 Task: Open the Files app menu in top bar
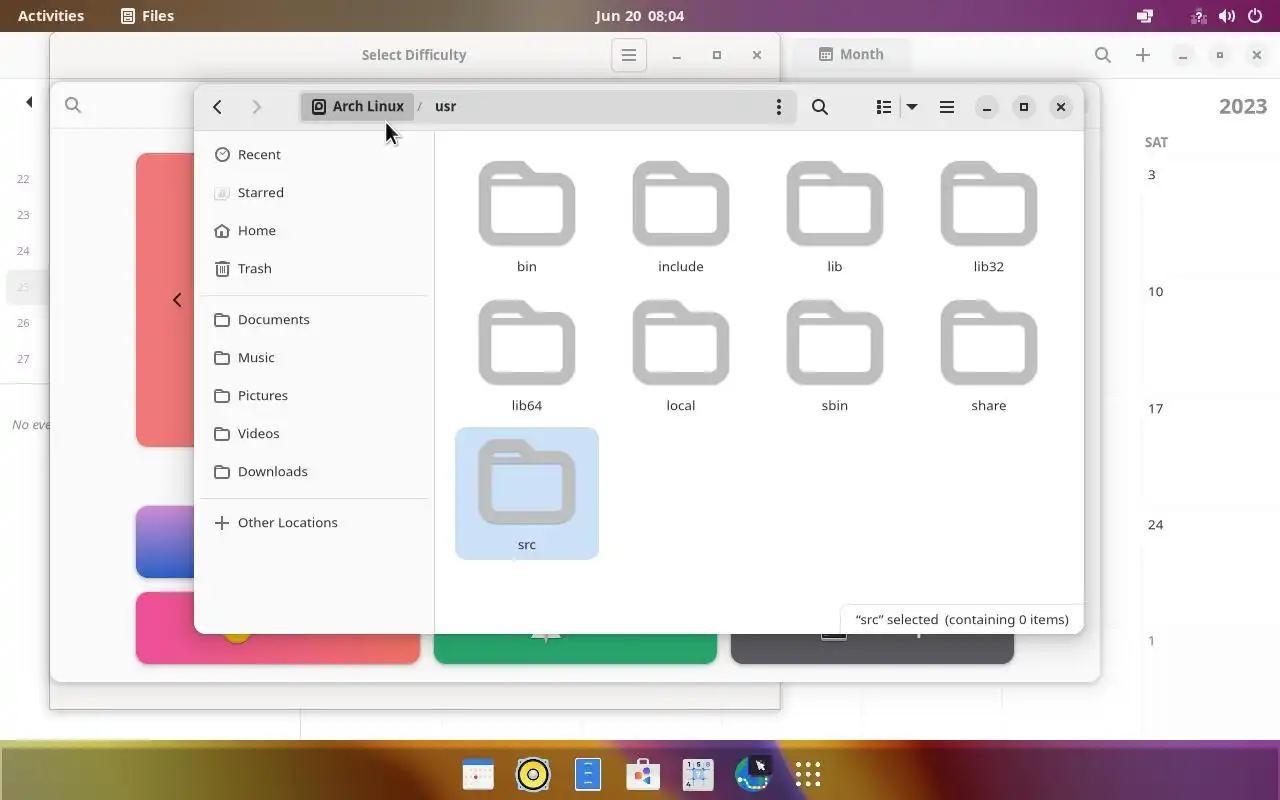tap(147, 15)
